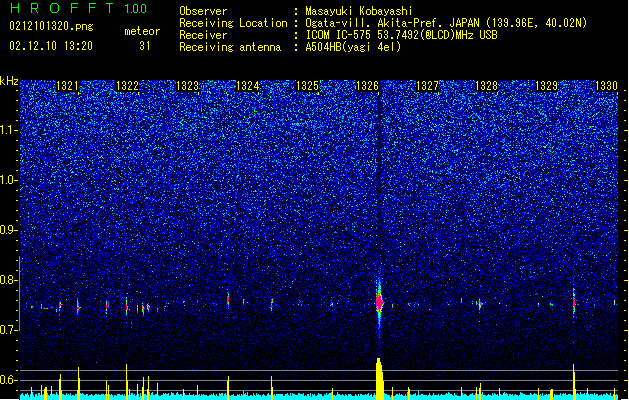
Task: Click the 1.1 kHz frequency label
Action: pos(9,130)
